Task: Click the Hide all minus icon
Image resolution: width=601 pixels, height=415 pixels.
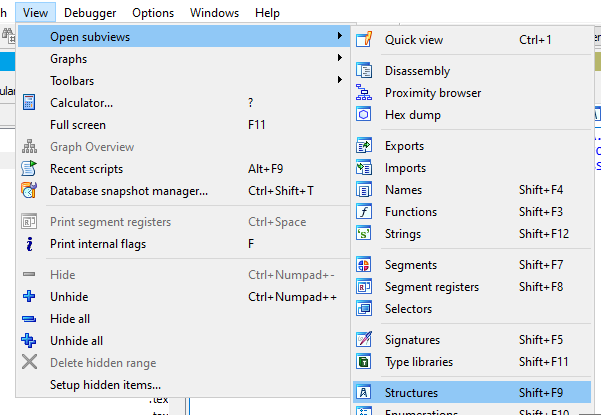Action: 29,319
